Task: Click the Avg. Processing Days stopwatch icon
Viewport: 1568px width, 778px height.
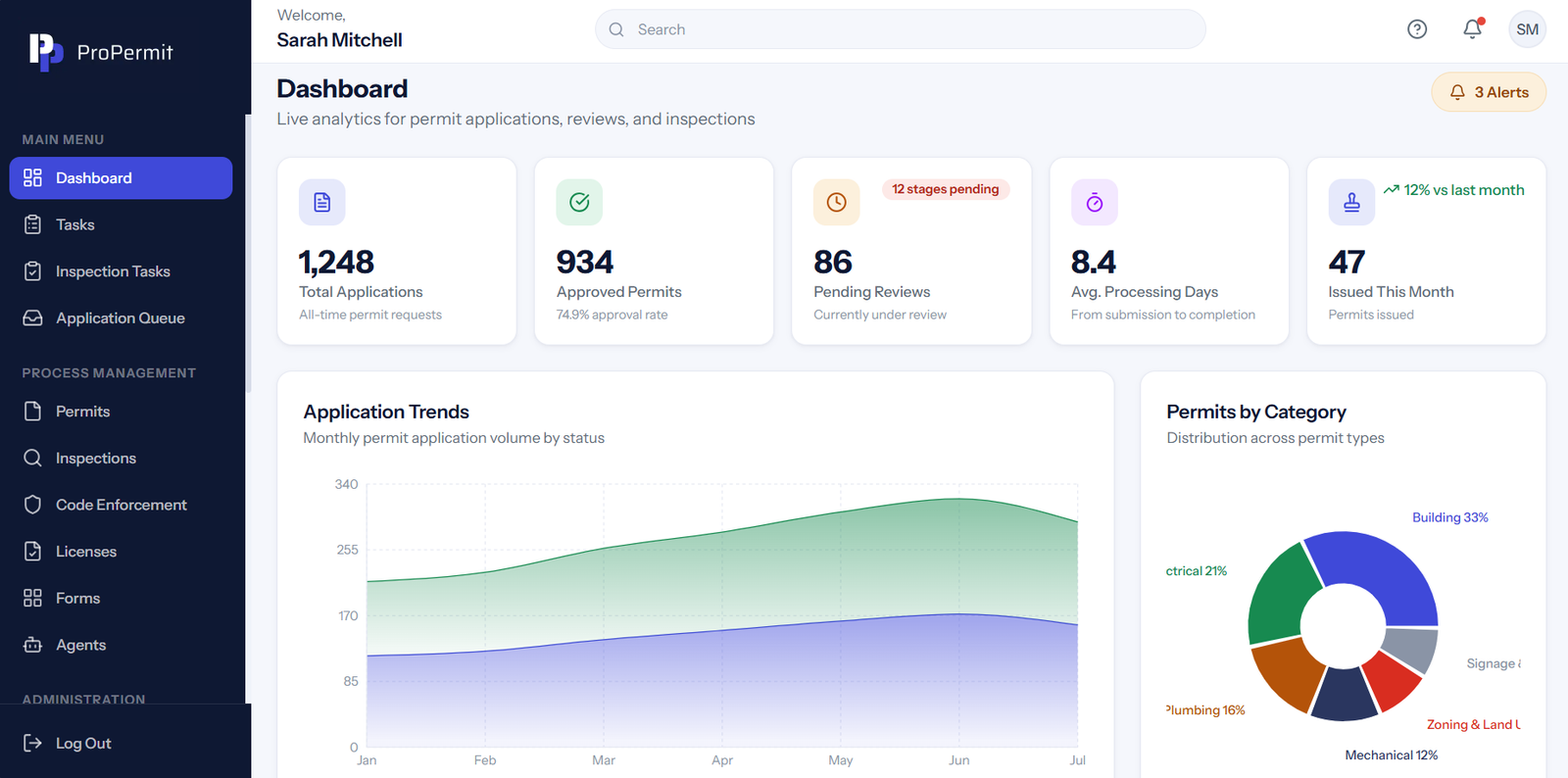Action: coord(1095,202)
